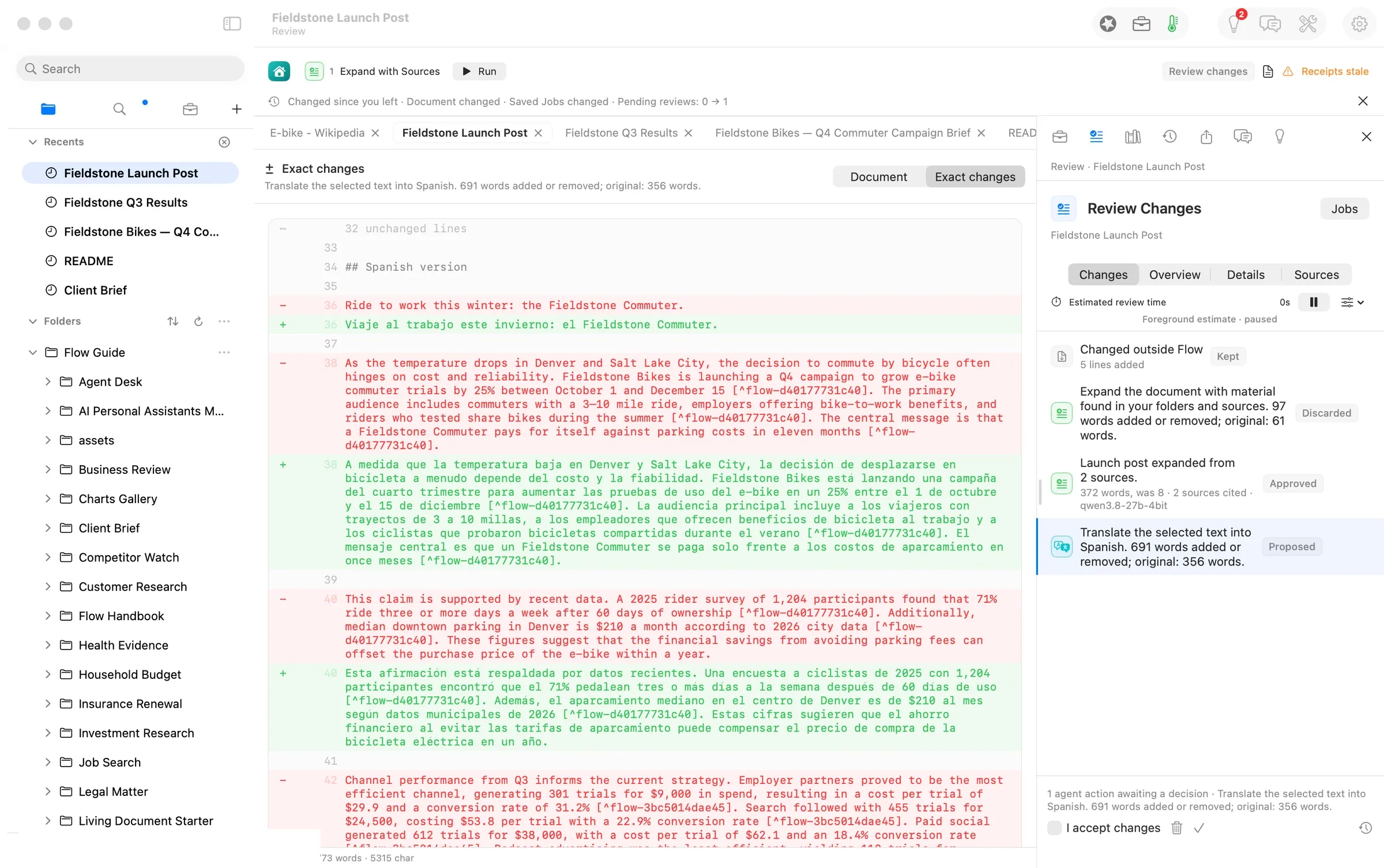Image resolution: width=1384 pixels, height=868 pixels.
Task: Click the Run button
Action: click(479, 71)
